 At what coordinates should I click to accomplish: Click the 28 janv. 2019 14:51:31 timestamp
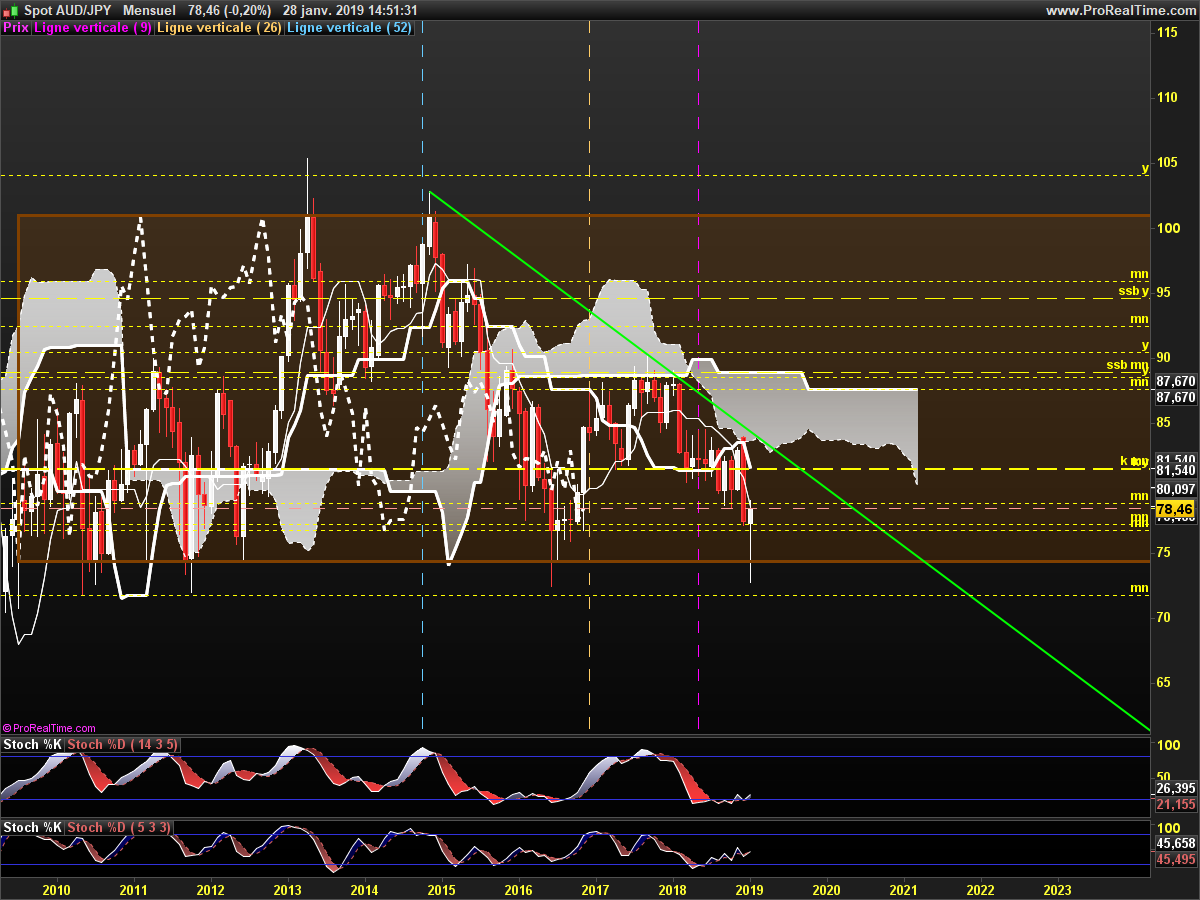pyautogui.click(x=350, y=10)
